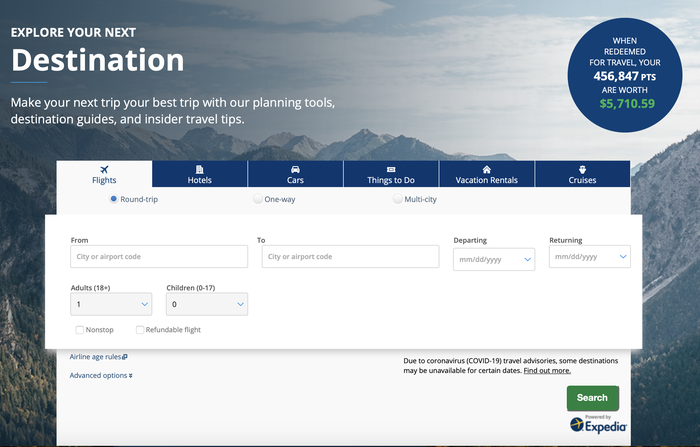Select the Multi-city trip option

click(x=397, y=200)
